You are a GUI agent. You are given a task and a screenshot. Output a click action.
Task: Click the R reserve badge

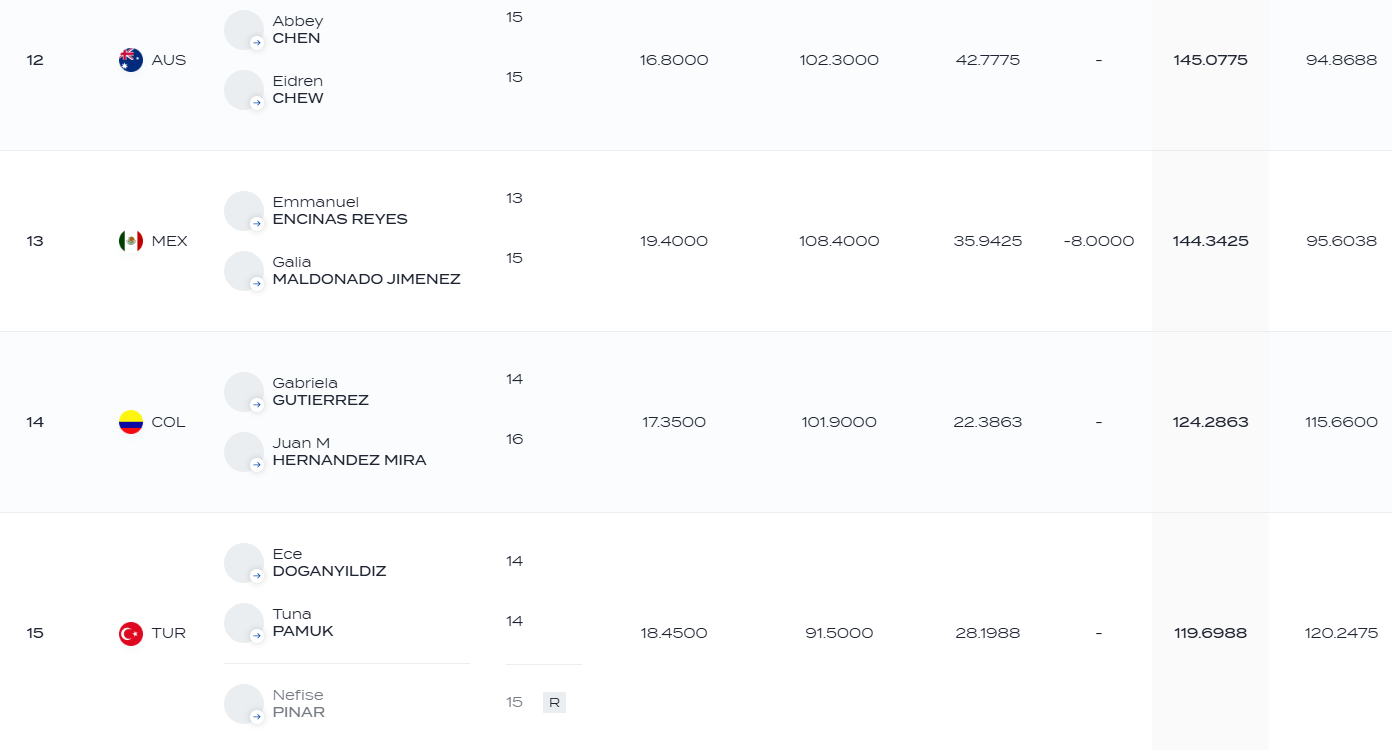[x=554, y=702]
